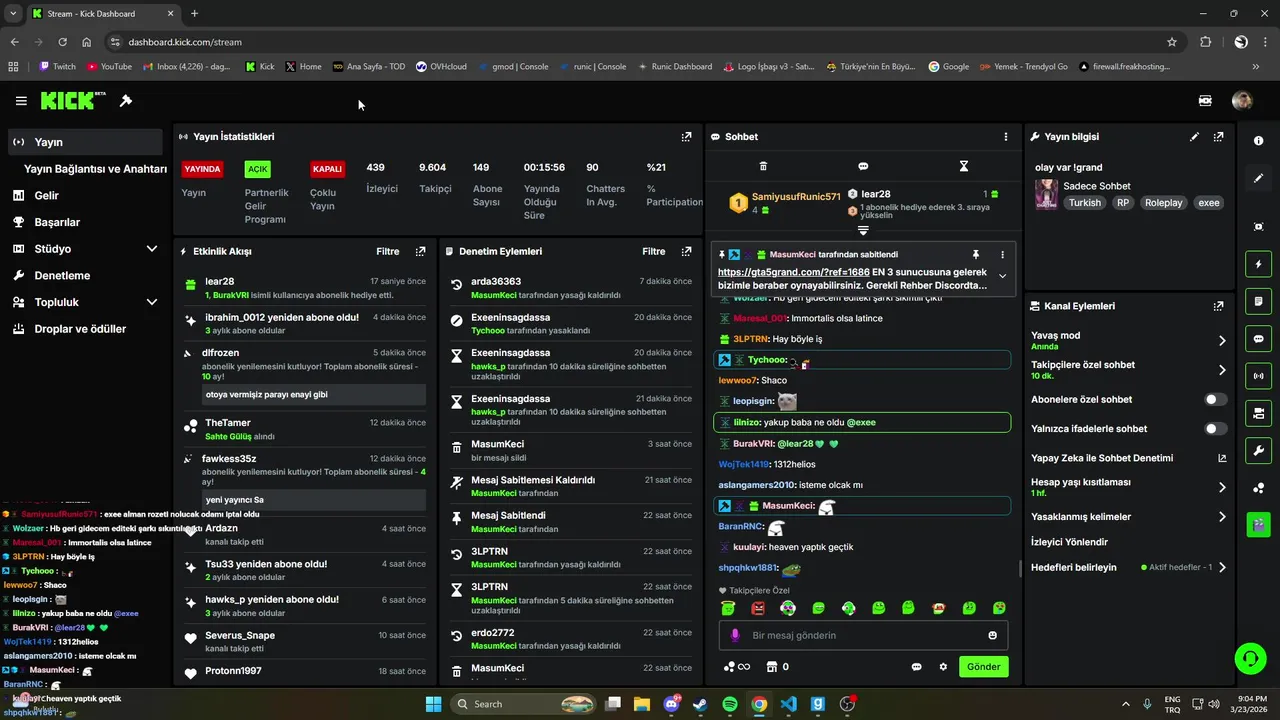The height and width of the screenshot is (720, 1280).
Task: Collapse the gift leaderboard with the lines arrow
Action: (x=863, y=230)
